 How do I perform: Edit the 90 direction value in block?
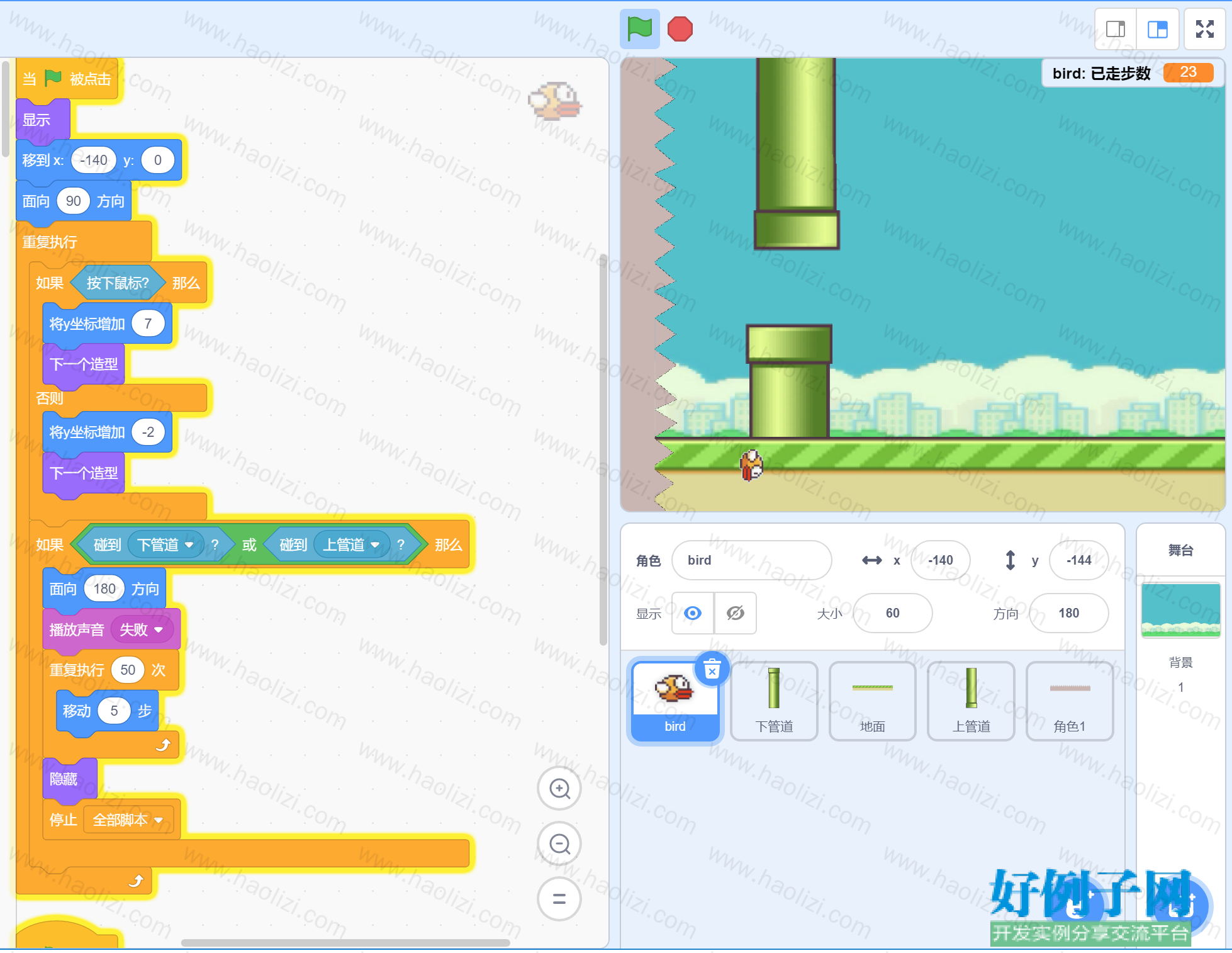[73, 201]
